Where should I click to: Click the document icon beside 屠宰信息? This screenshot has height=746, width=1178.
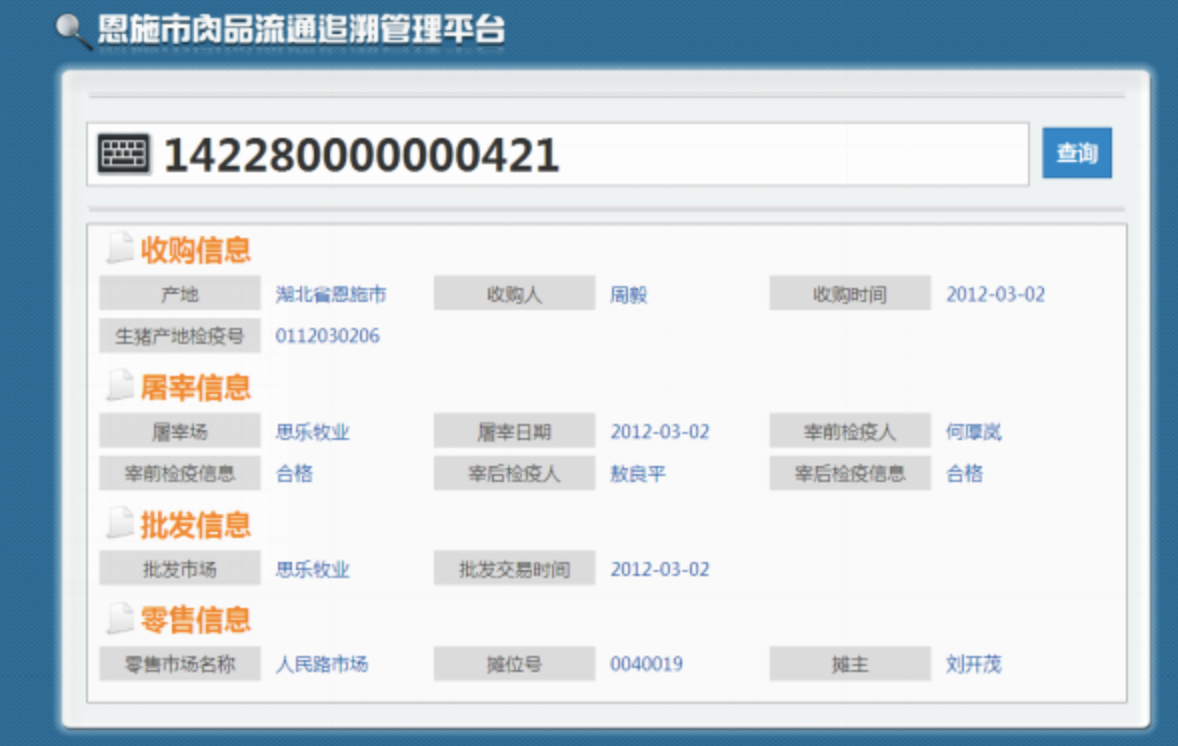120,385
